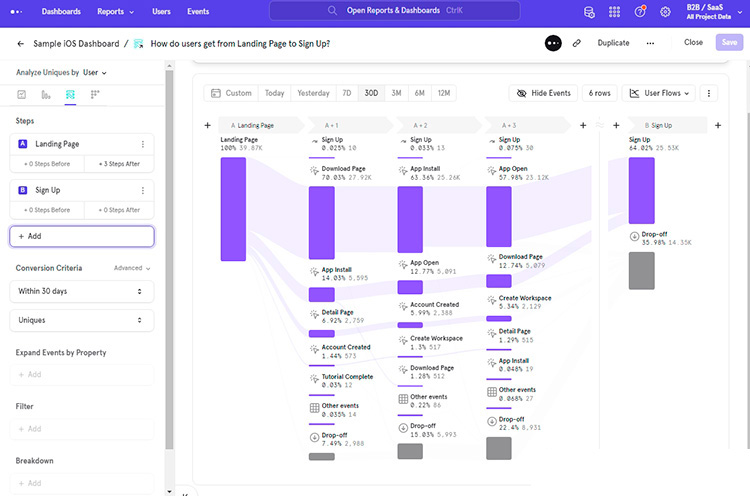Image resolution: width=750 pixels, height=496 pixels.
Task: Open the Insights report type icon
Action: [x=22, y=94]
